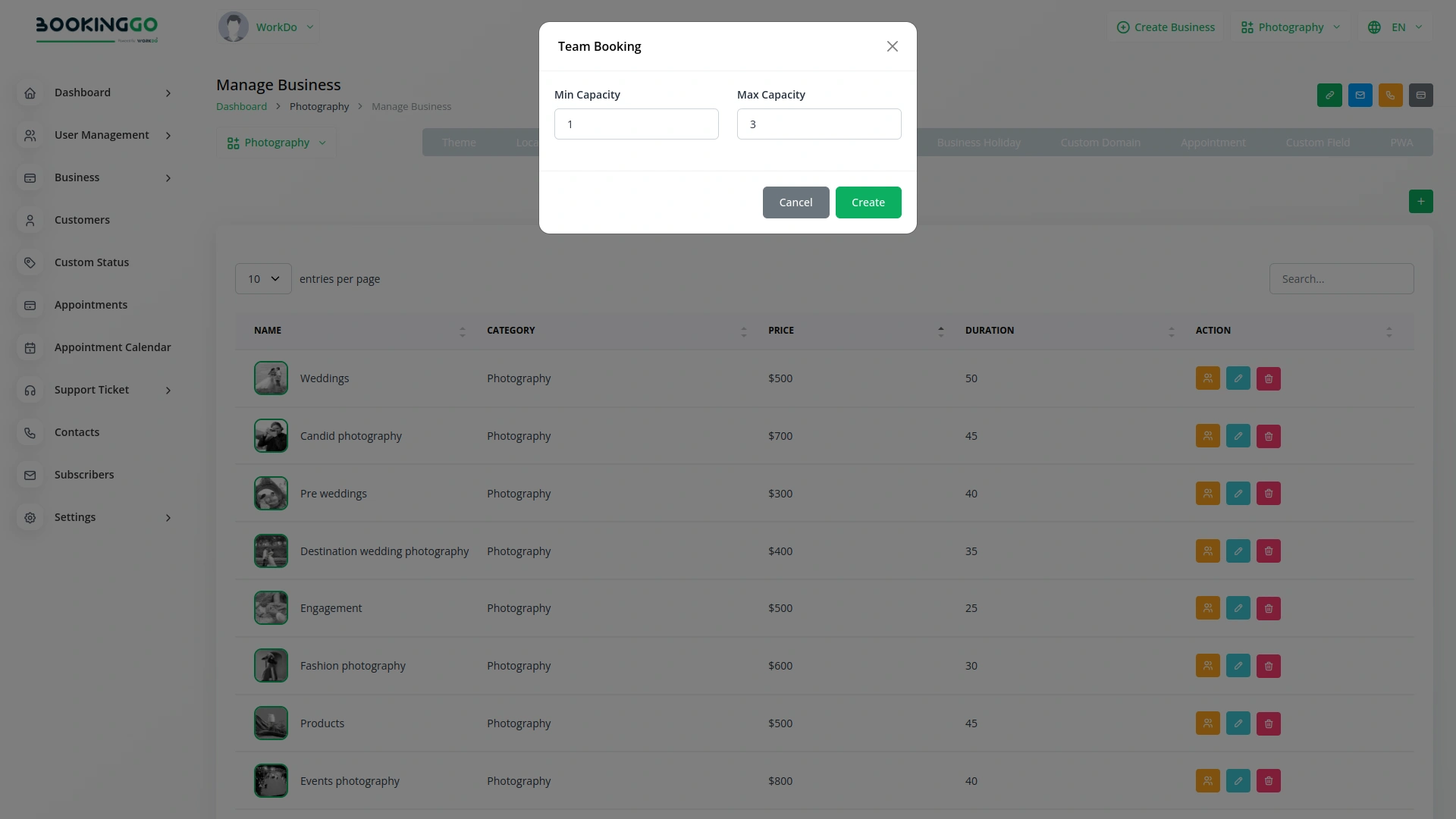The width and height of the screenshot is (1456, 819).
Task: Open the PWA tab
Action: click(1401, 142)
